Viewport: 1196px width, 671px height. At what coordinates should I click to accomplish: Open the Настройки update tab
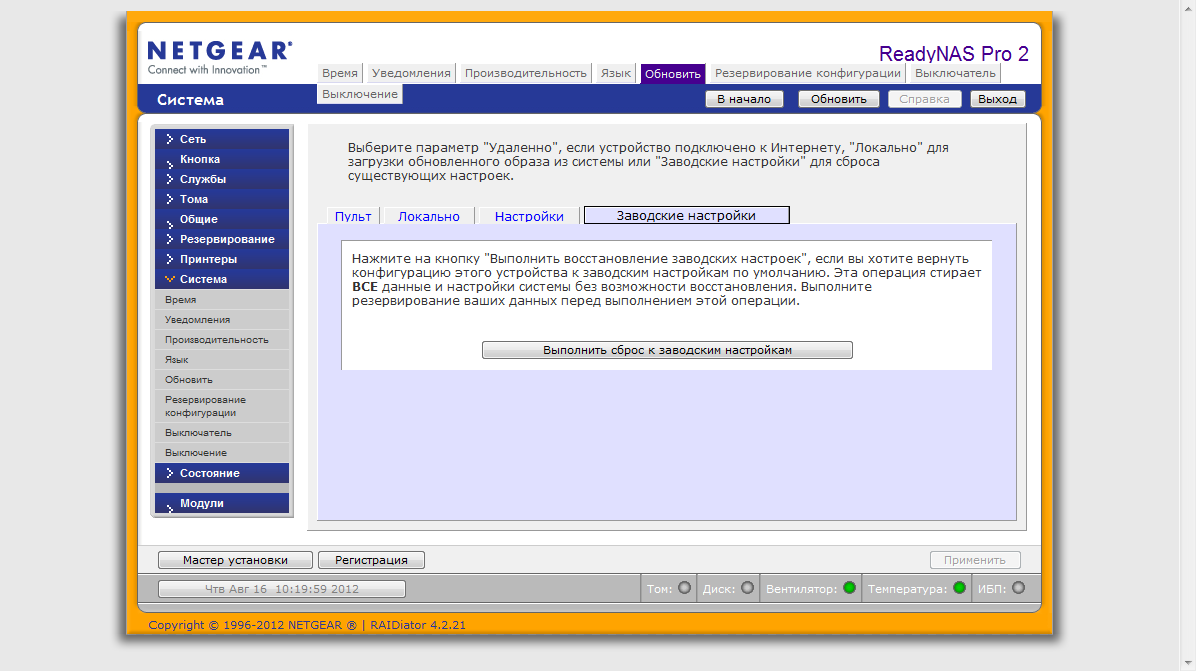(529, 216)
